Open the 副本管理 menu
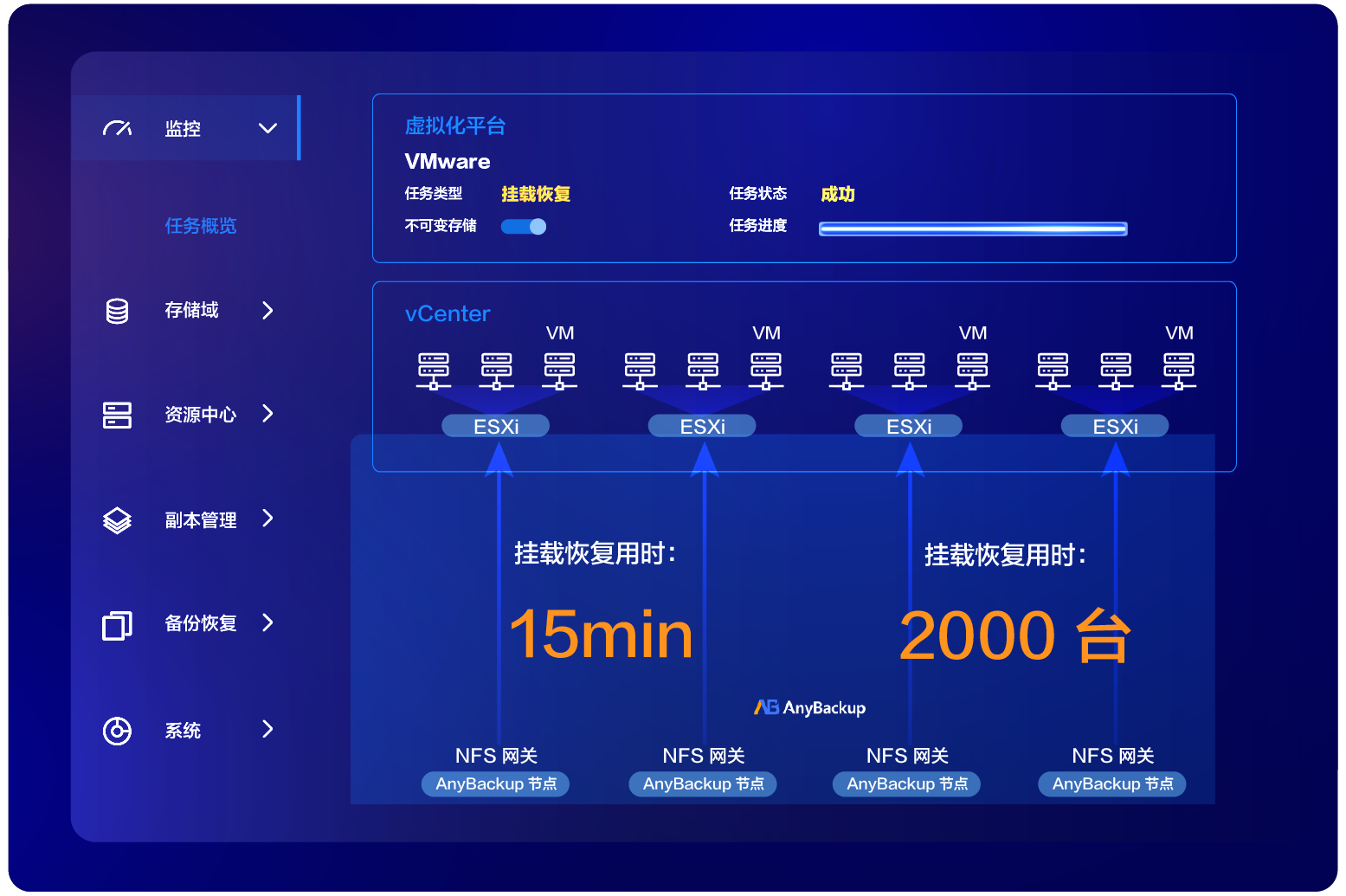The height and width of the screenshot is (896, 1346). (x=200, y=520)
